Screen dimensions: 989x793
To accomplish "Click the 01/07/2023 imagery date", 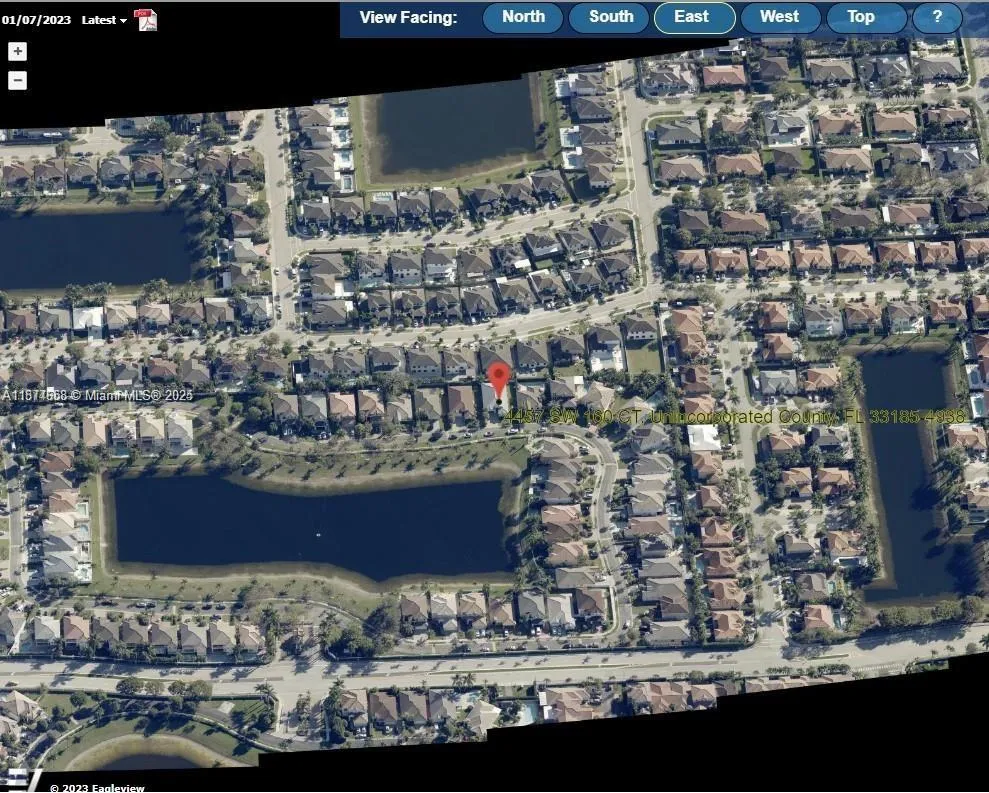I will [x=35, y=20].
